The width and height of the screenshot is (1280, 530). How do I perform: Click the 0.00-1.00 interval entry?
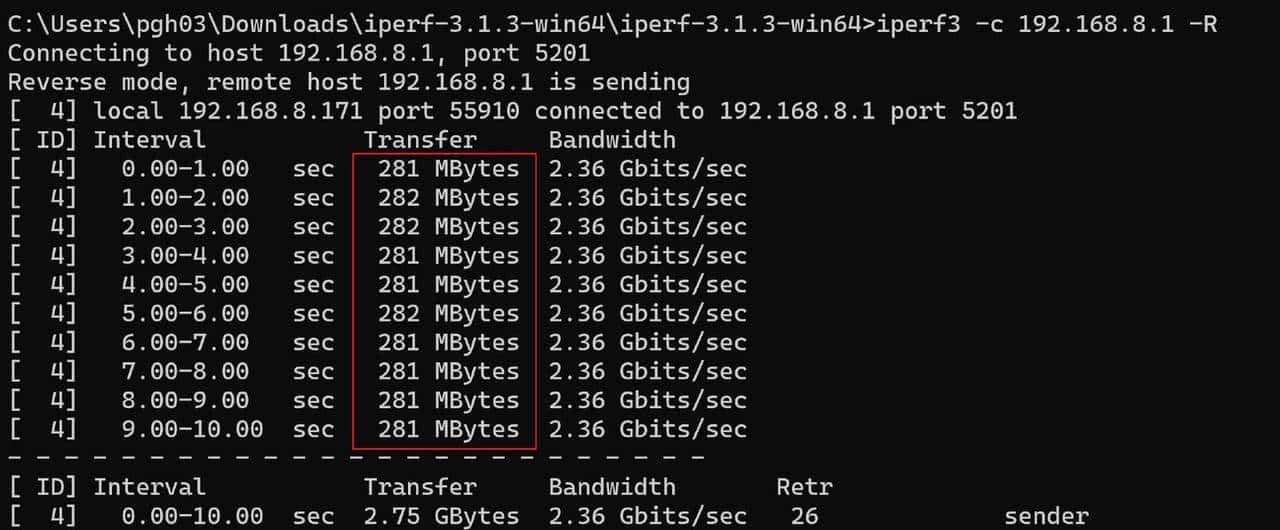[x=185, y=169]
